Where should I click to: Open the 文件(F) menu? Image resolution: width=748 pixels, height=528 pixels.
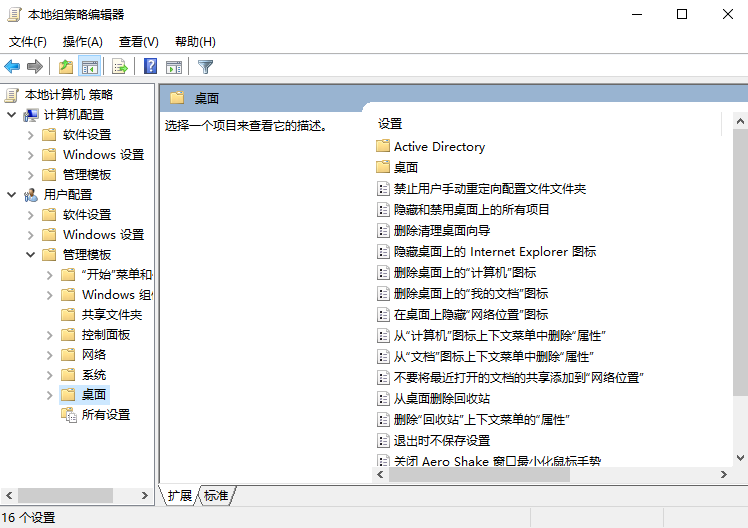click(28, 42)
